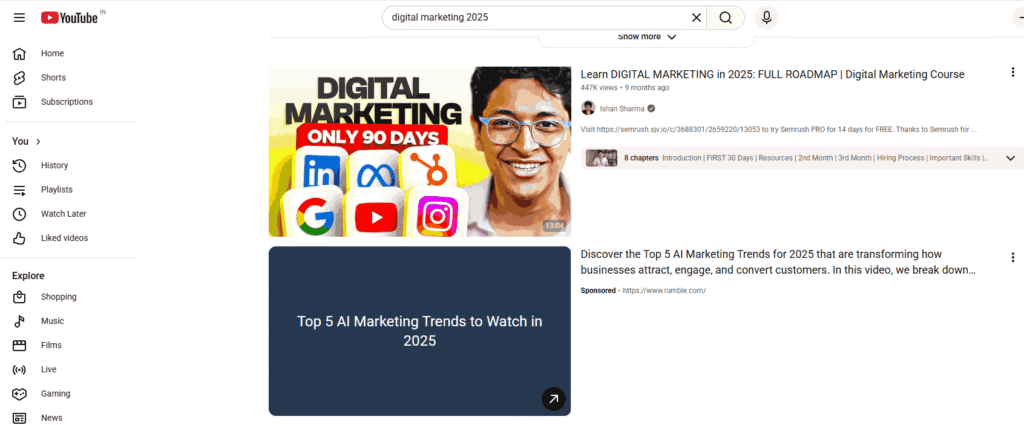Visit Ishan Sharma channel name link
1024x425 pixels.
(622, 108)
